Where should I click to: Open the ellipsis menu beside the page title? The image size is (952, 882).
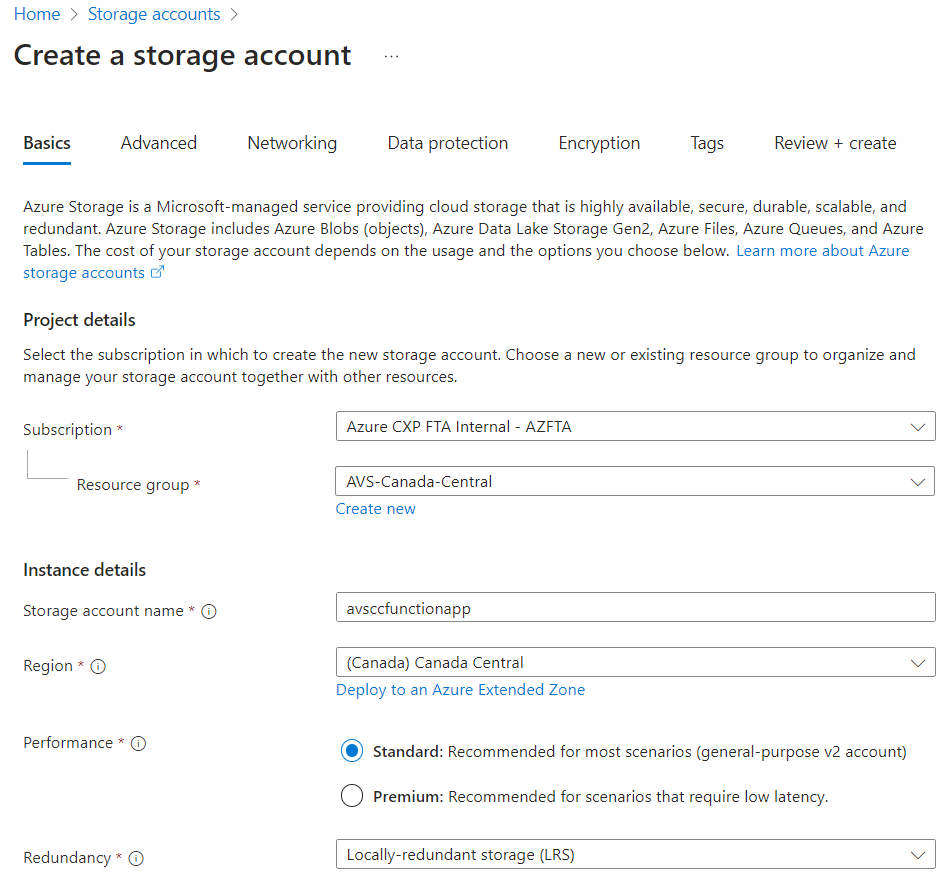(392, 56)
